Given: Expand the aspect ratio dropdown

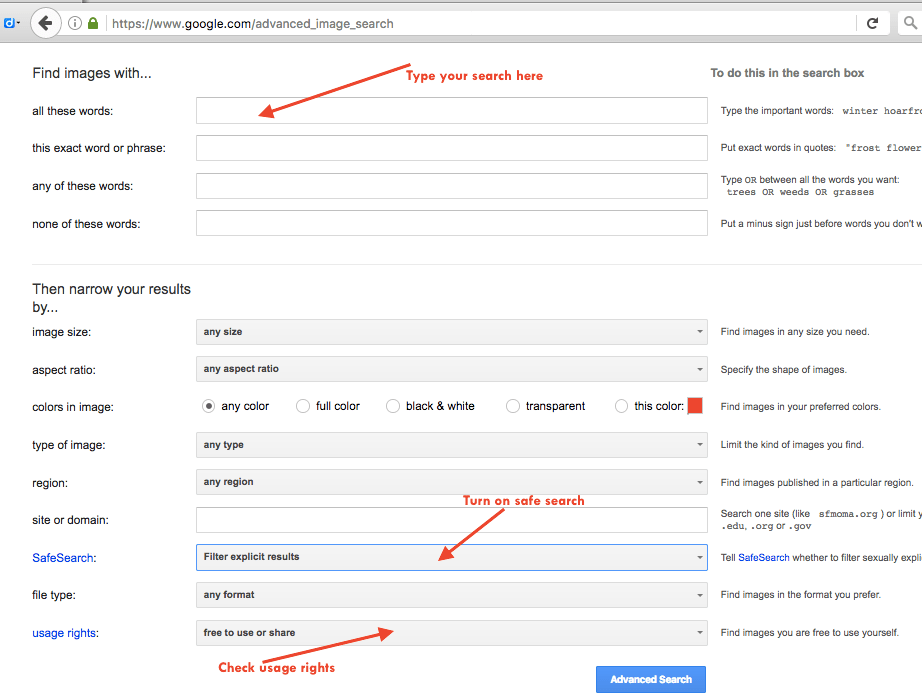Looking at the screenshot, I should [451, 369].
